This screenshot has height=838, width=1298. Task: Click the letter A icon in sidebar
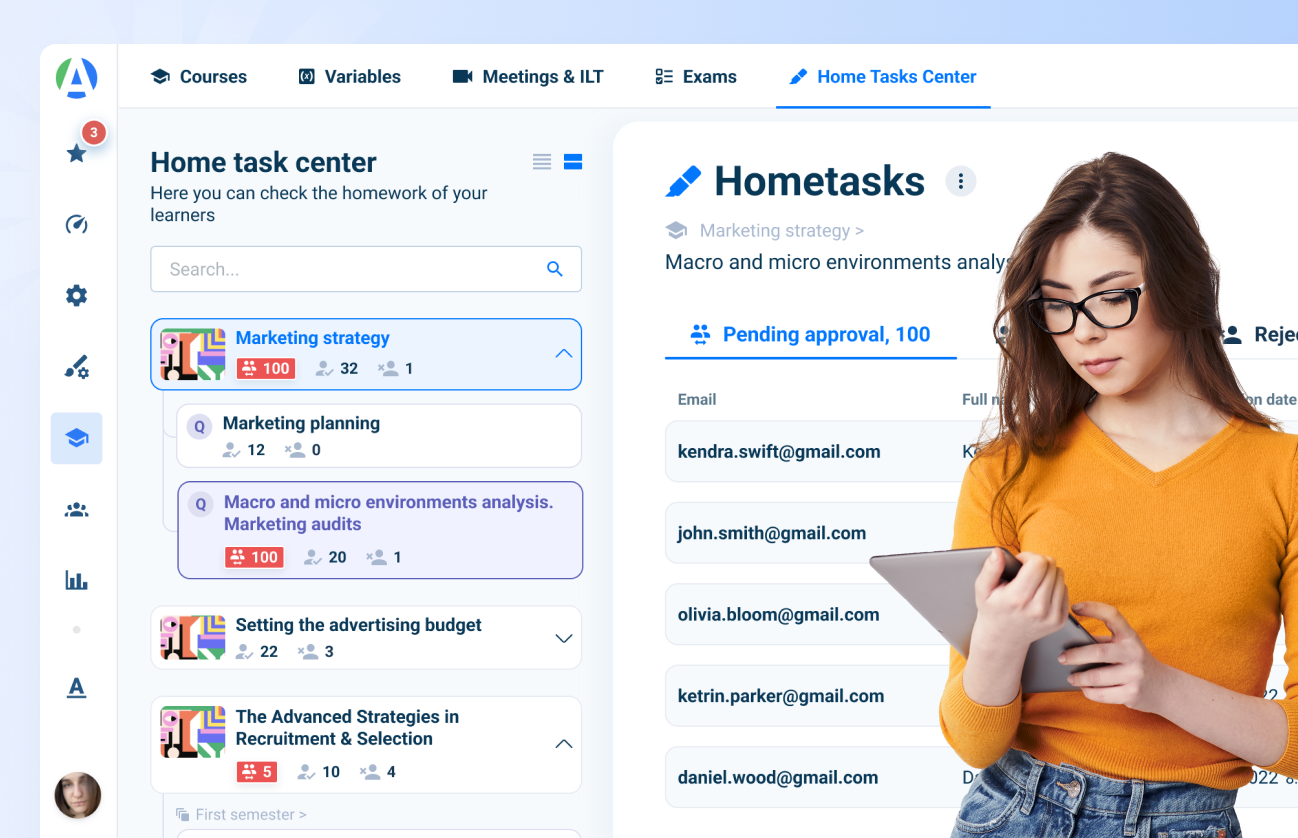[x=76, y=687]
